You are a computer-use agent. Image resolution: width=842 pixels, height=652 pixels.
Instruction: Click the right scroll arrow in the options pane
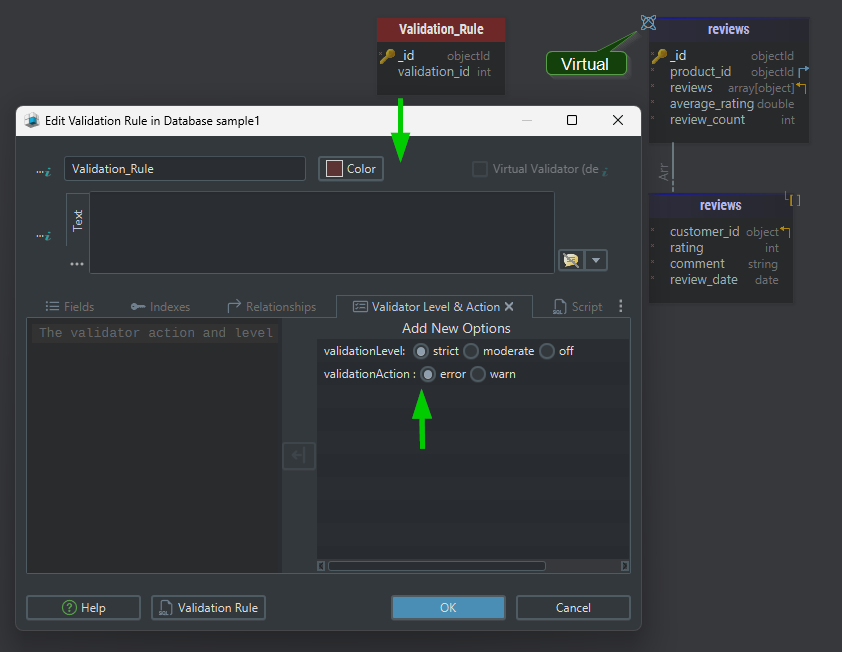(625, 566)
